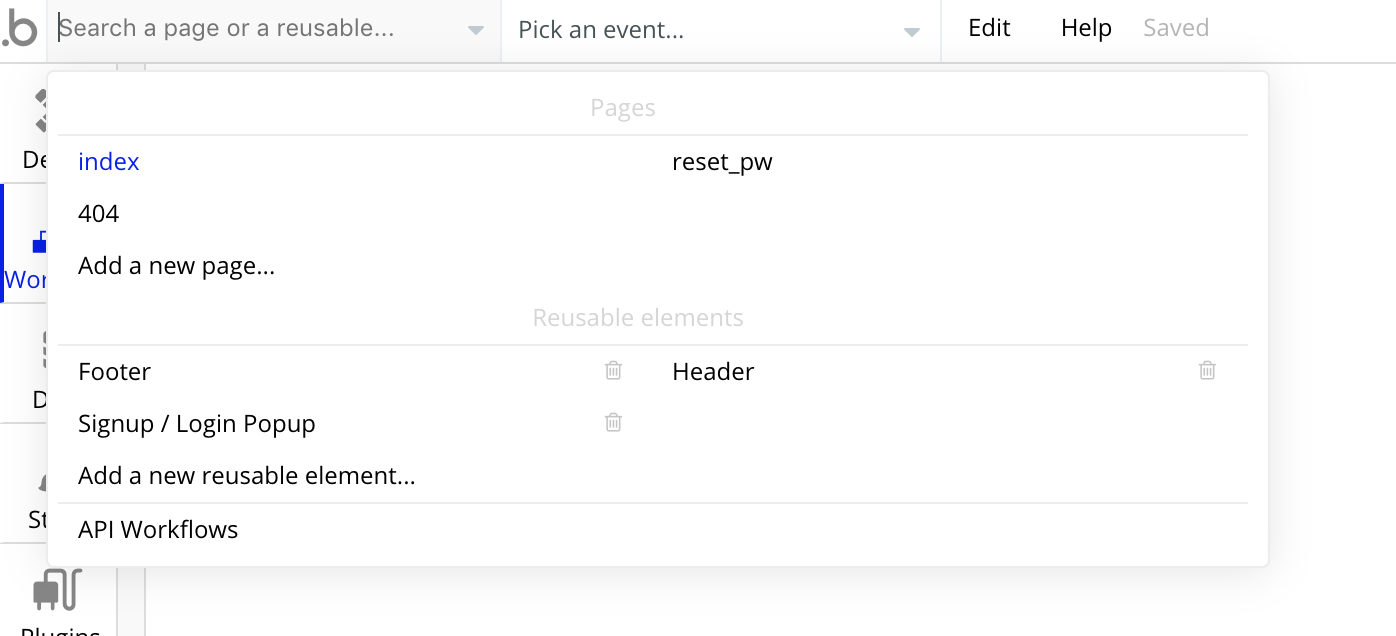The width and height of the screenshot is (1396, 636).
Task: Click Add a new page...
Action: (x=176, y=266)
